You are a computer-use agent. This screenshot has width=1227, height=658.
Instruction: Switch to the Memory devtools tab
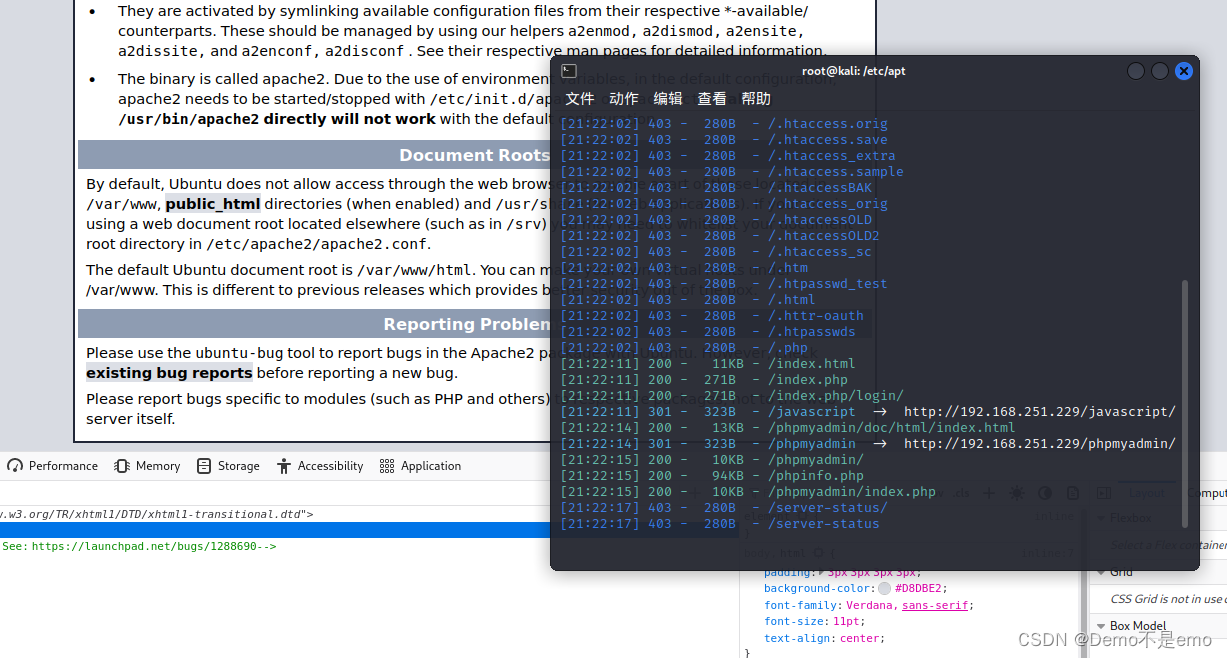coord(147,466)
